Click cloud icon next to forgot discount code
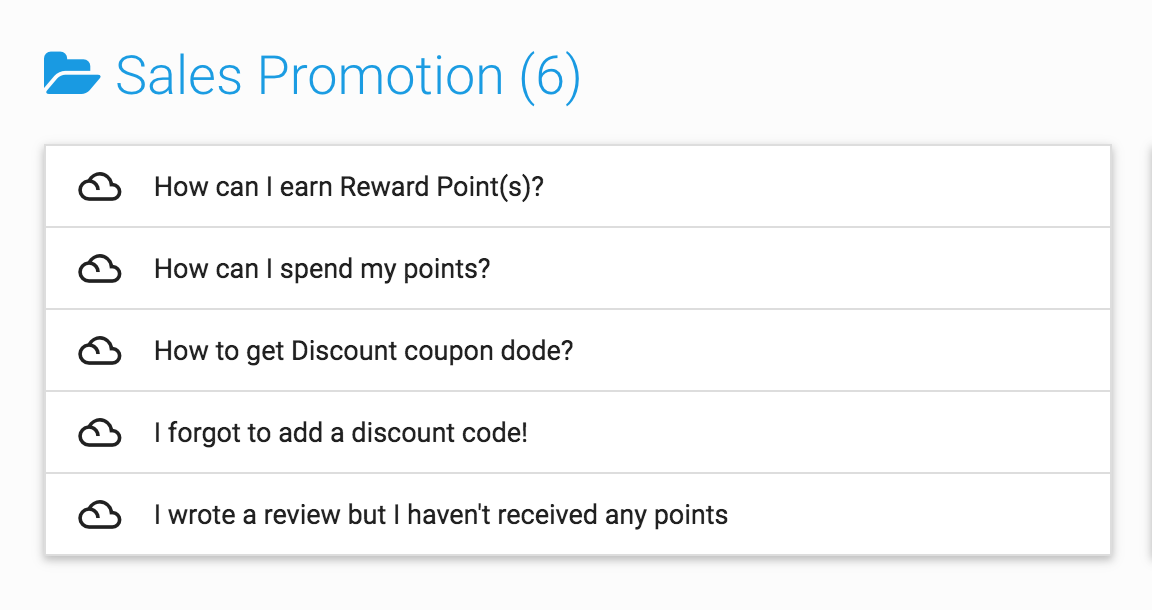Viewport: 1152px width, 610px height. click(100, 433)
